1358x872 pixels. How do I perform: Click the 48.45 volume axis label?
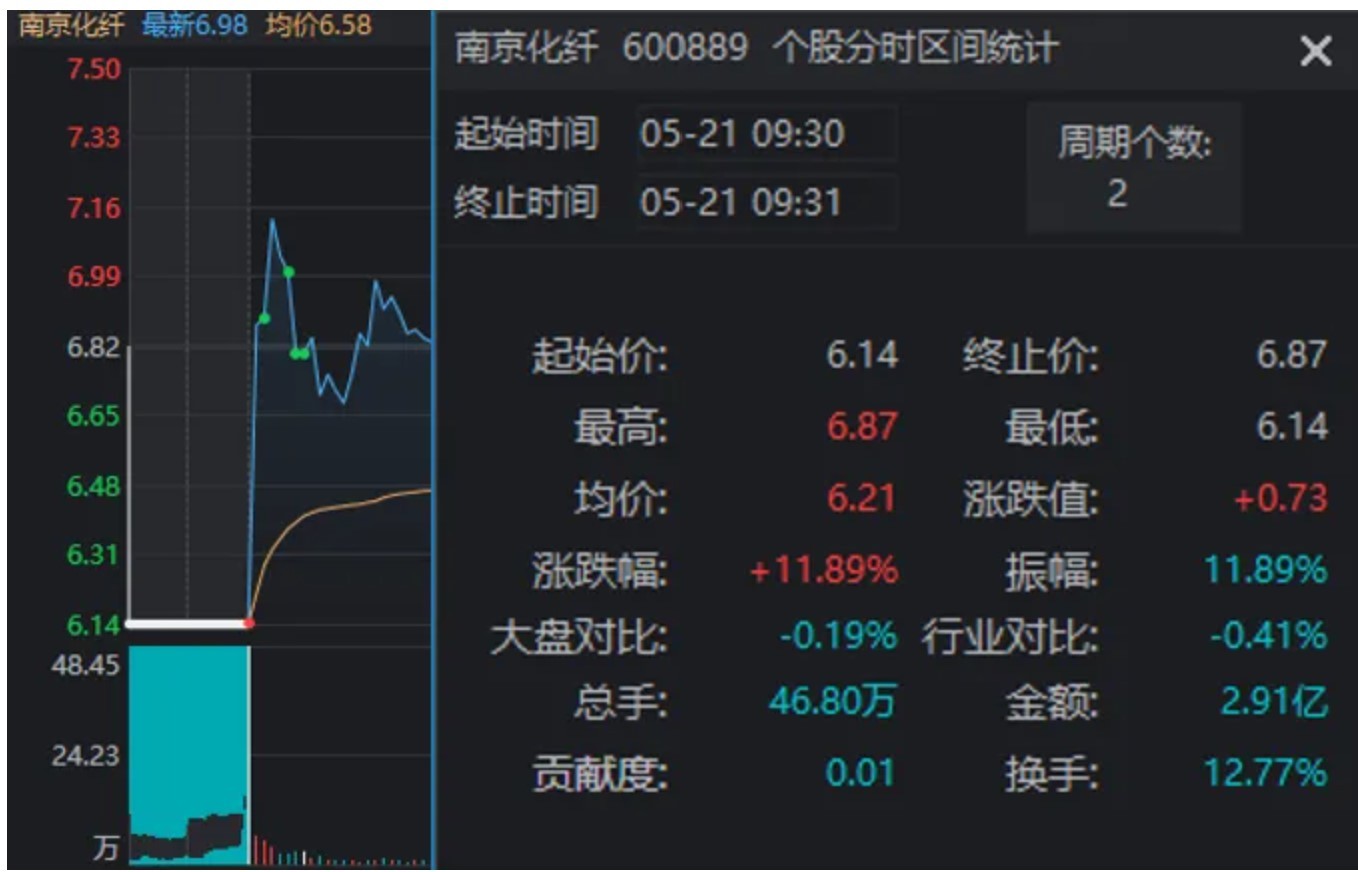pyautogui.click(x=86, y=665)
